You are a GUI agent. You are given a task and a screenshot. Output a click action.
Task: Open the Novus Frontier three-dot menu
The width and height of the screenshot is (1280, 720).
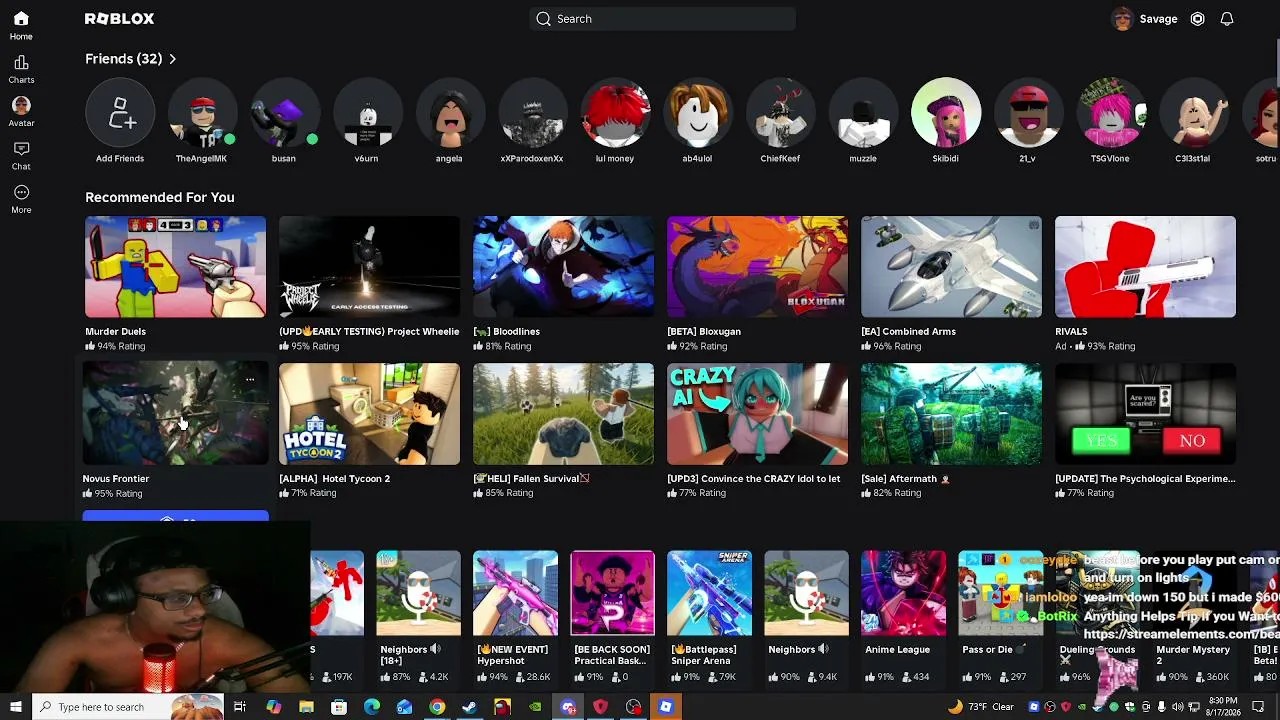pyautogui.click(x=250, y=379)
